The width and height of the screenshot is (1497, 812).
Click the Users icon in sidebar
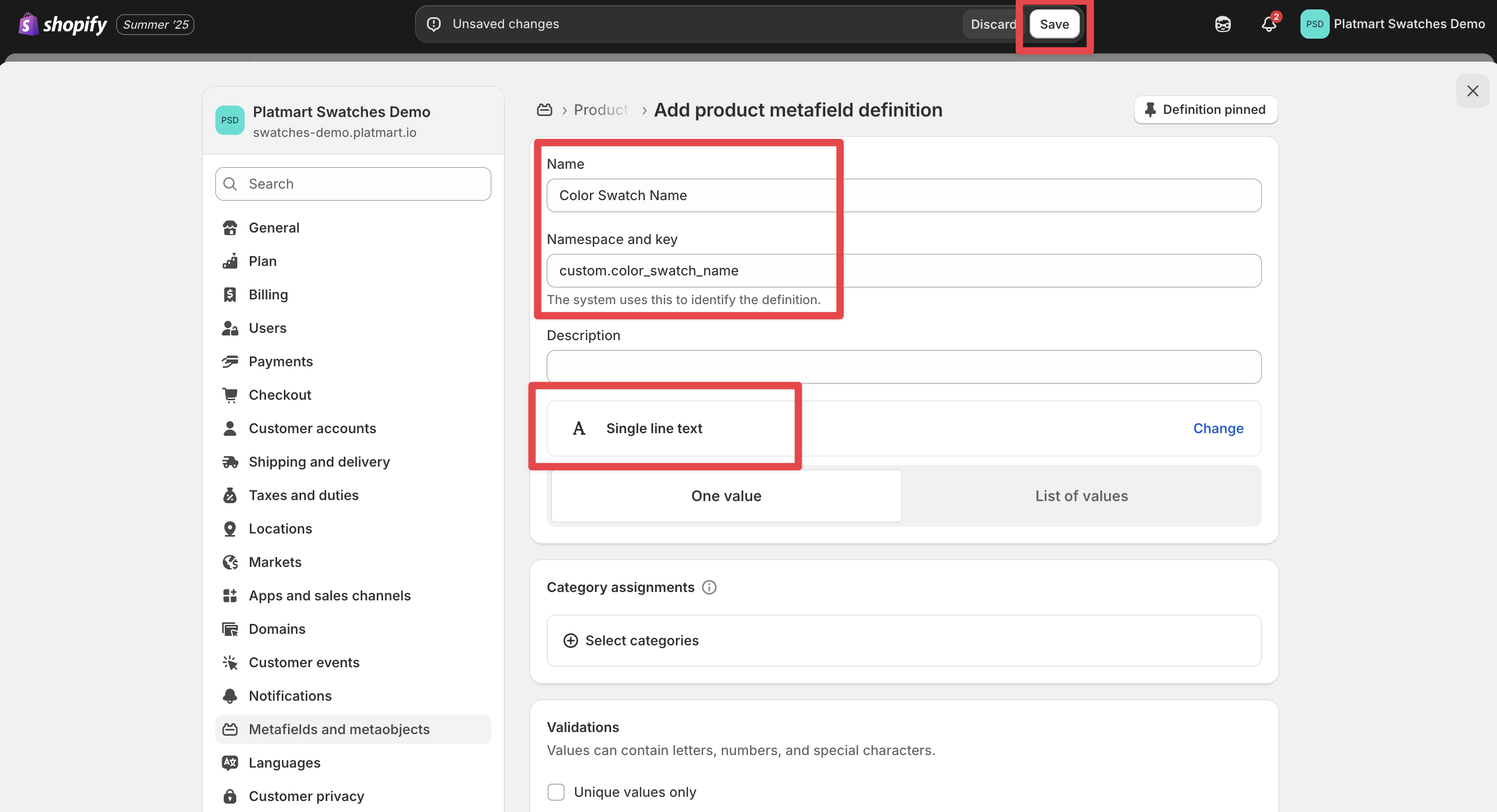pos(230,328)
